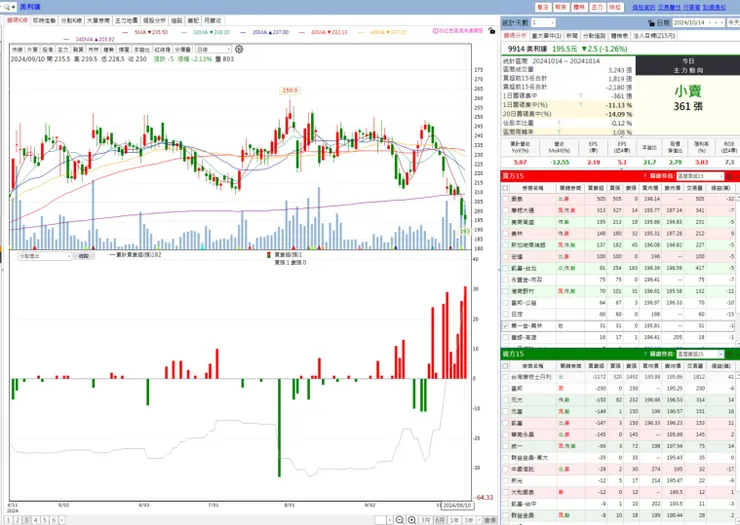
Task: Click the 查價 button at bottom
Action: [x=490, y=520]
